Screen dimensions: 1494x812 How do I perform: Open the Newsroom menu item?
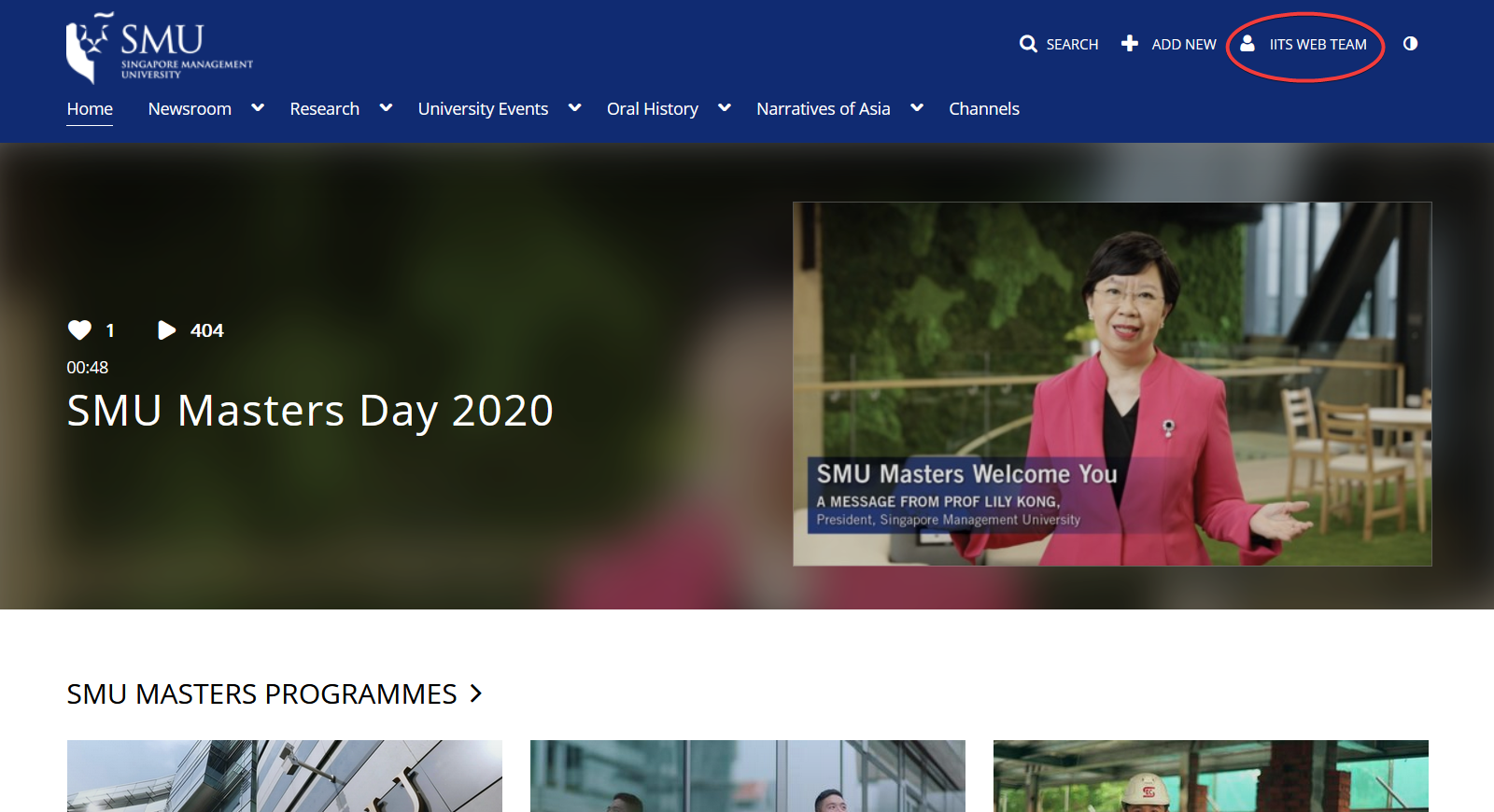(x=190, y=109)
